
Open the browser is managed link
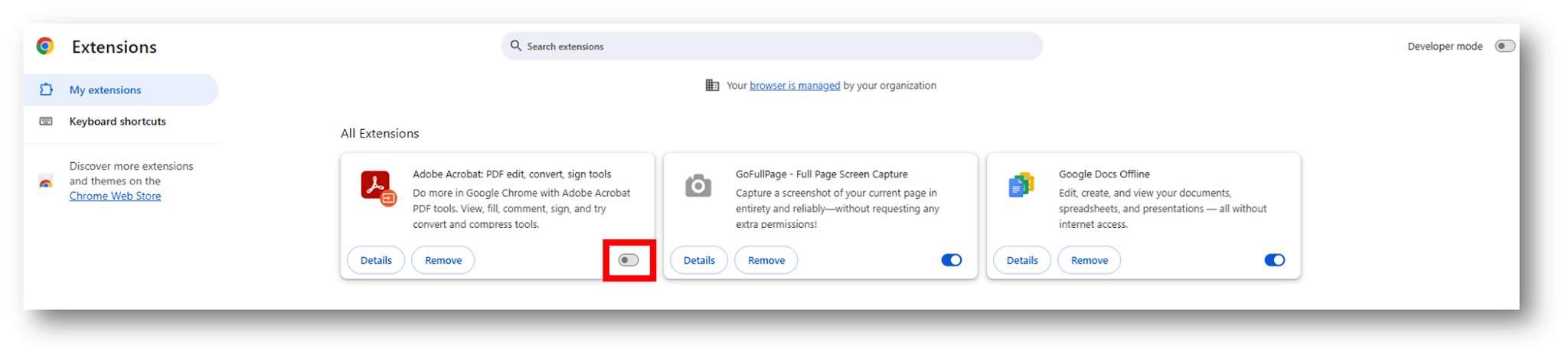[795, 85]
